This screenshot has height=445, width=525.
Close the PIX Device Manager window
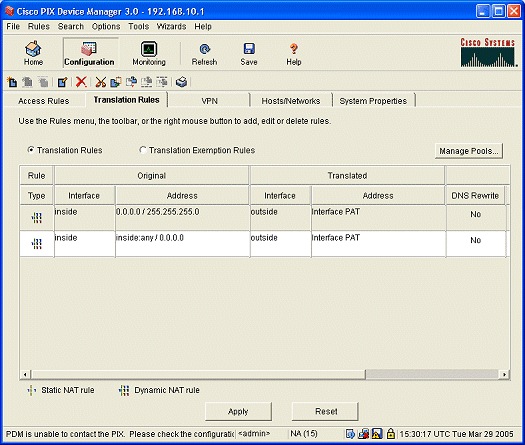coord(514,11)
